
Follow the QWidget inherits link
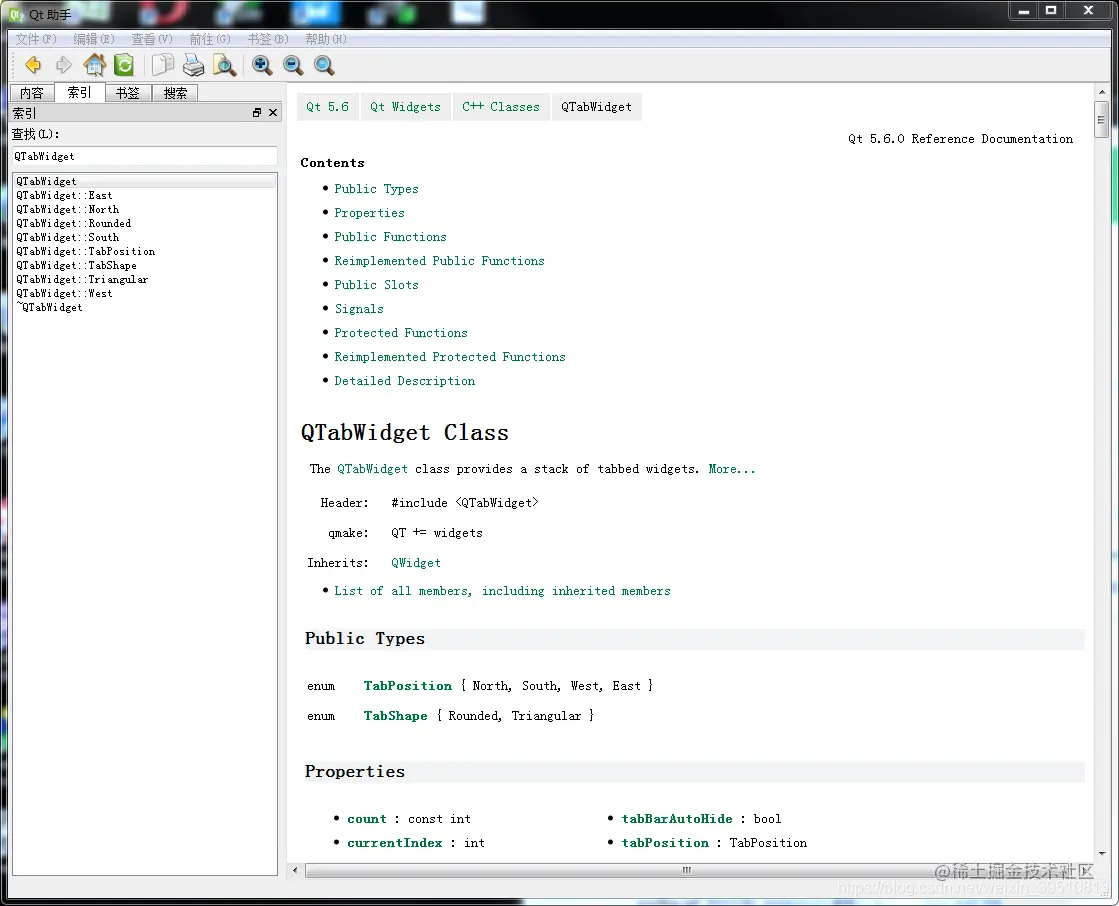coord(416,563)
